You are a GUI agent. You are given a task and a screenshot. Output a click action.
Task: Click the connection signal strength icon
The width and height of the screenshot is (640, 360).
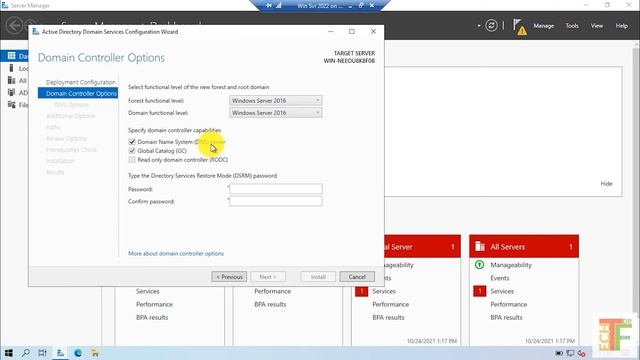point(279,6)
